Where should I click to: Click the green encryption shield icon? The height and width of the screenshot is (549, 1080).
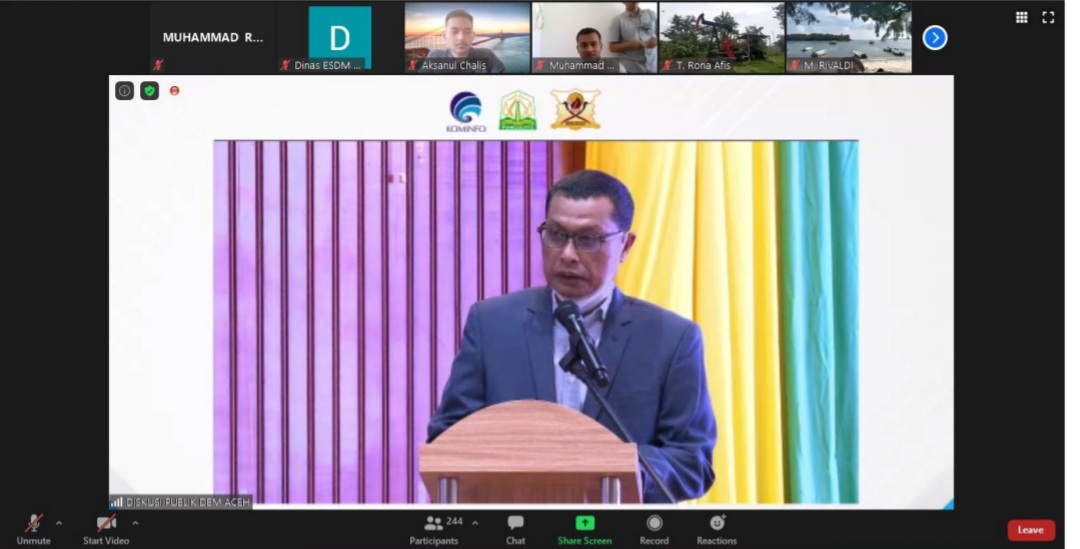point(149,91)
